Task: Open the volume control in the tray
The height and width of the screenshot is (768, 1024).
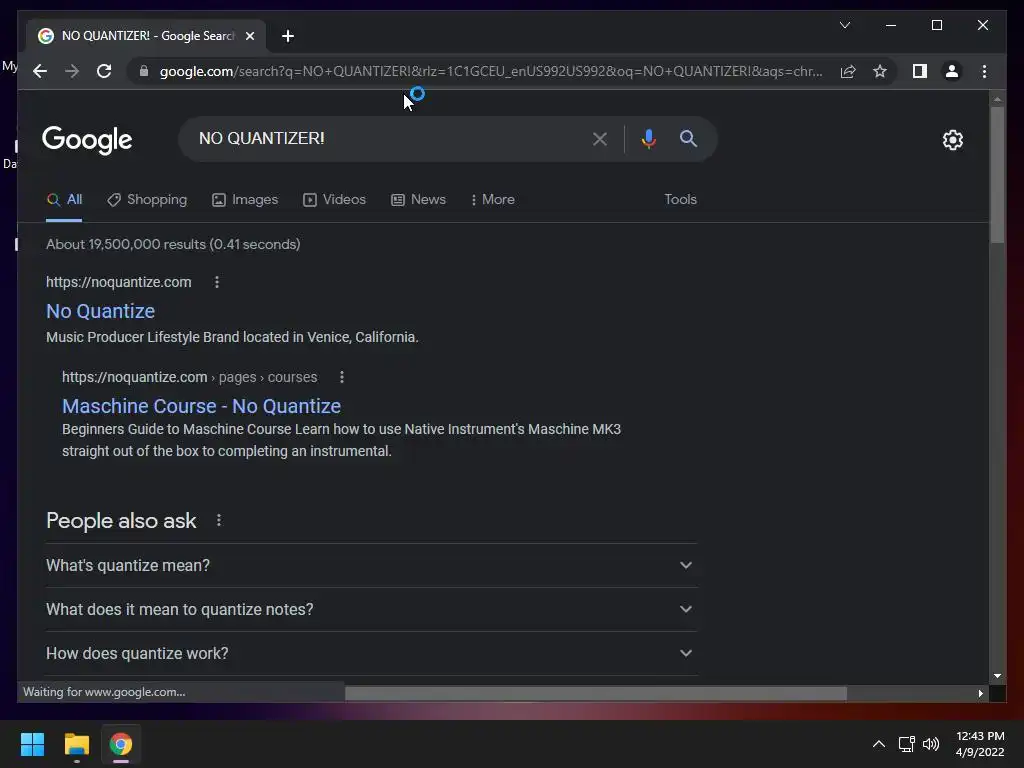Action: 931,744
